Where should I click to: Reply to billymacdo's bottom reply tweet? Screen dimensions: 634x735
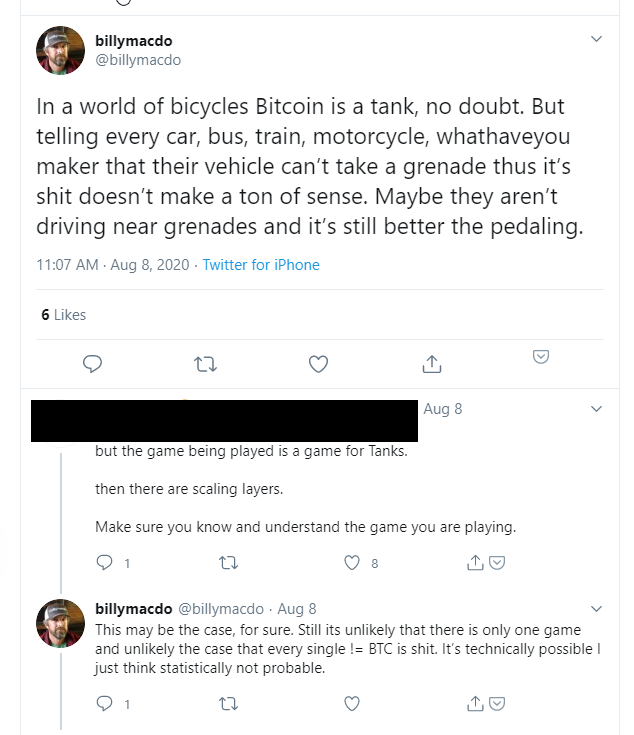click(104, 704)
